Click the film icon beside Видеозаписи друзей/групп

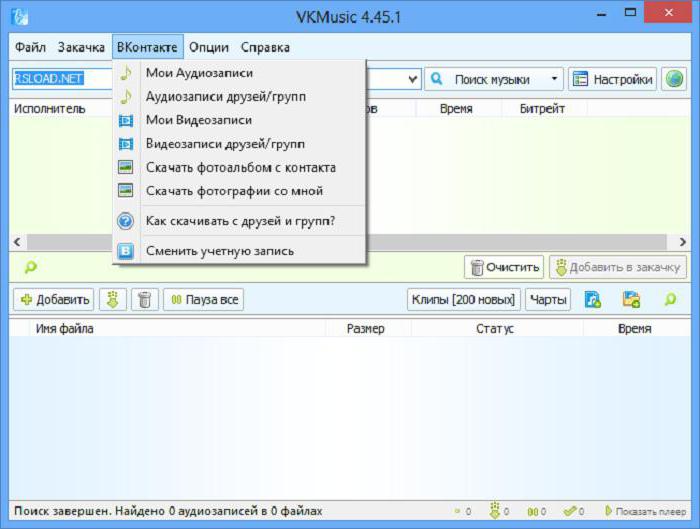tap(126, 144)
